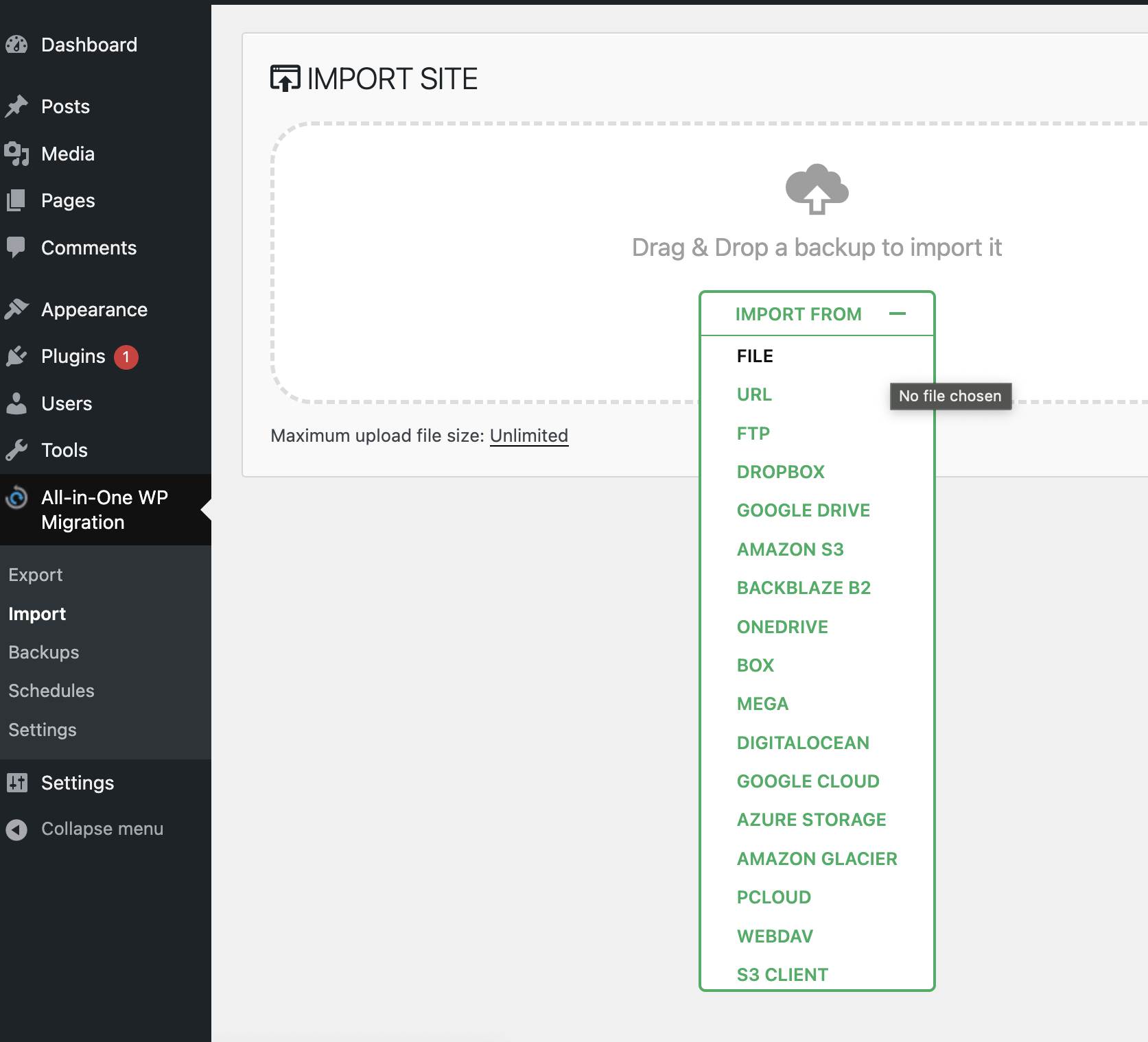The height and width of the screenshot is (1042, 1148).
Task: Click the cloud upload drop zone icon
Action: 817,189
